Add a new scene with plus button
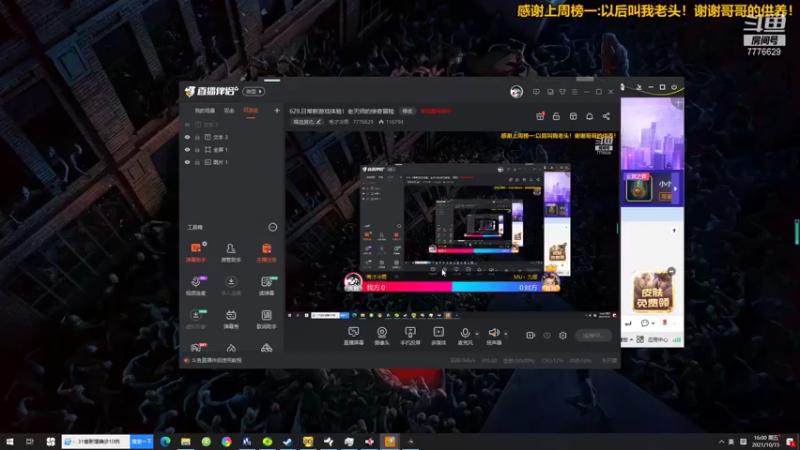The height and width of the screenshot is (450, 800). click(x=277, y=110)
